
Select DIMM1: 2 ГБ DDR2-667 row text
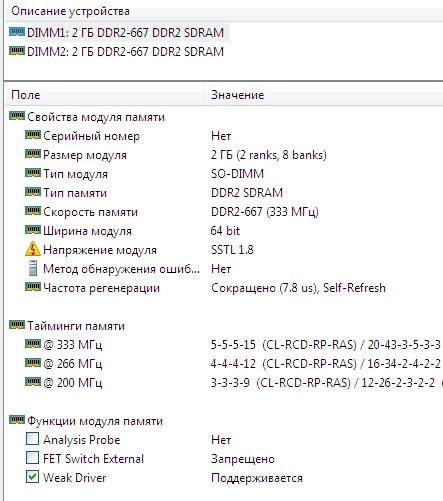[x=125, y=33]
